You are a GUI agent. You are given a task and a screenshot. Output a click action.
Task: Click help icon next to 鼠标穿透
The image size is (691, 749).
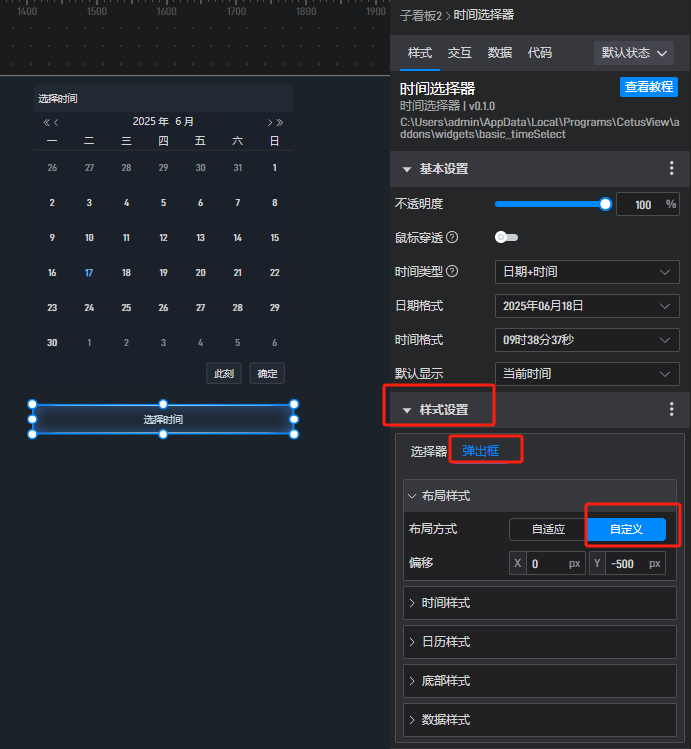[x=452, y=237]
